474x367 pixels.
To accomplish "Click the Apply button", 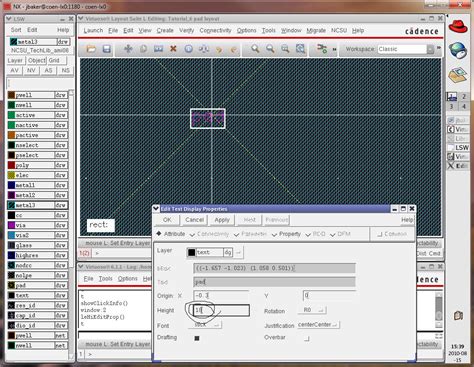I will pos(222,220).
